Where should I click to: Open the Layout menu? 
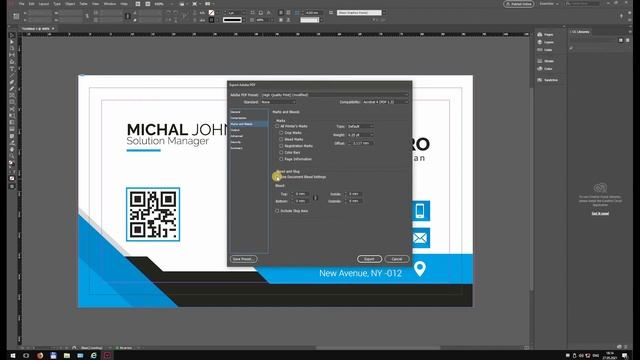point(44,4)
